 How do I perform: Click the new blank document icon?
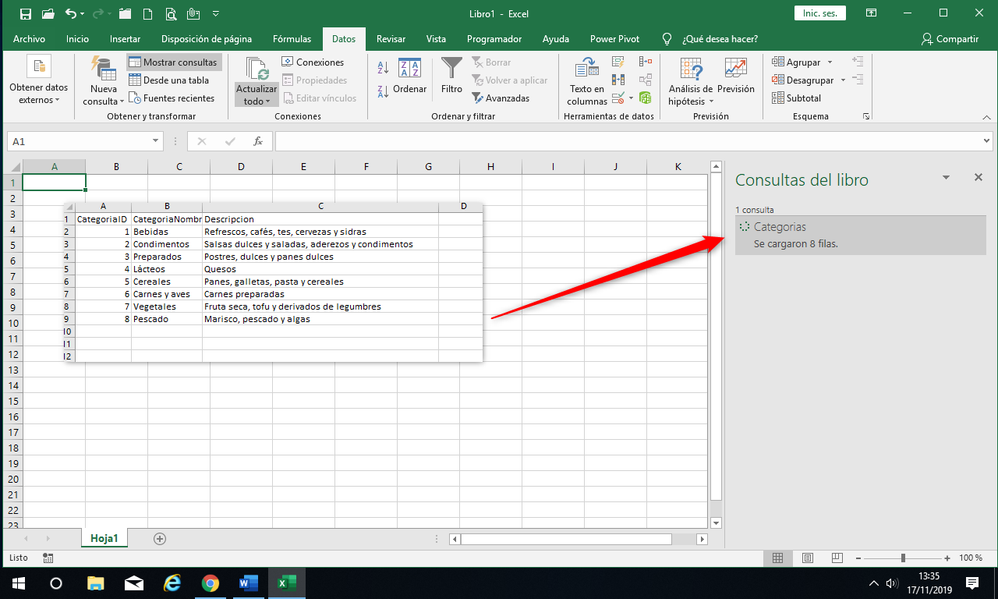[x=148, y=13]
